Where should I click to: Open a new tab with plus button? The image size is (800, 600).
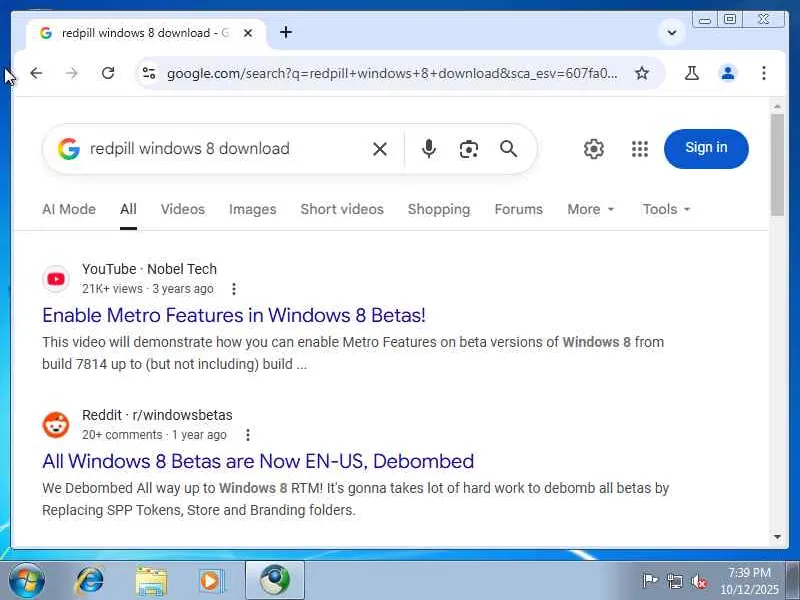coord(286,33)
